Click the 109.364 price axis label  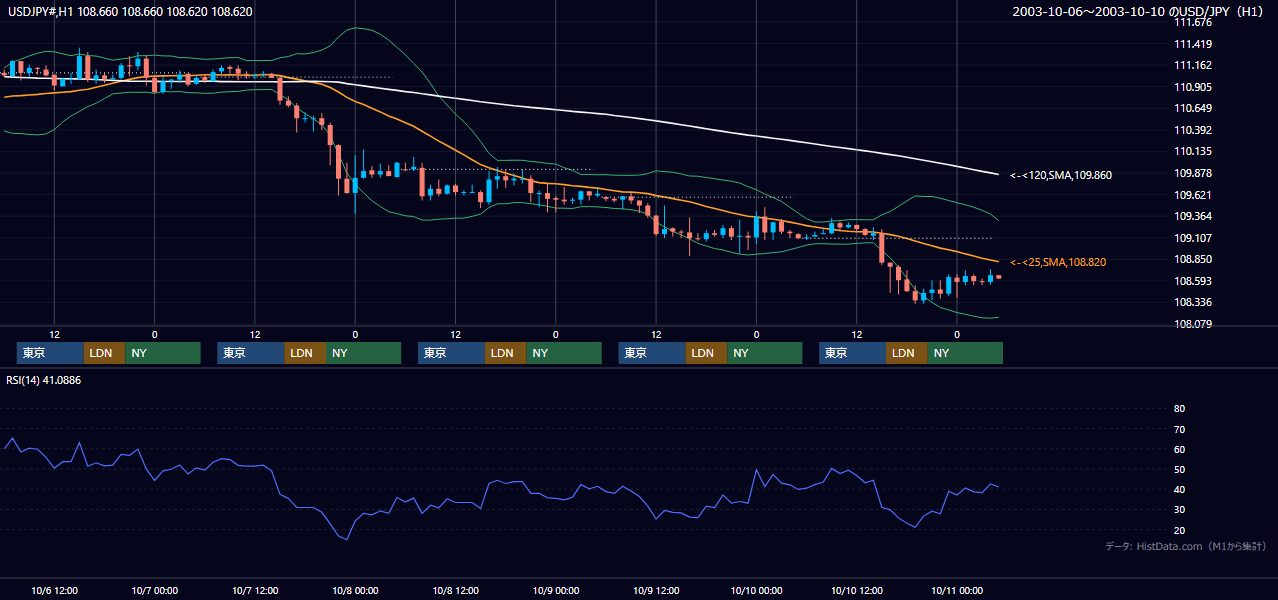(1192, 216)
